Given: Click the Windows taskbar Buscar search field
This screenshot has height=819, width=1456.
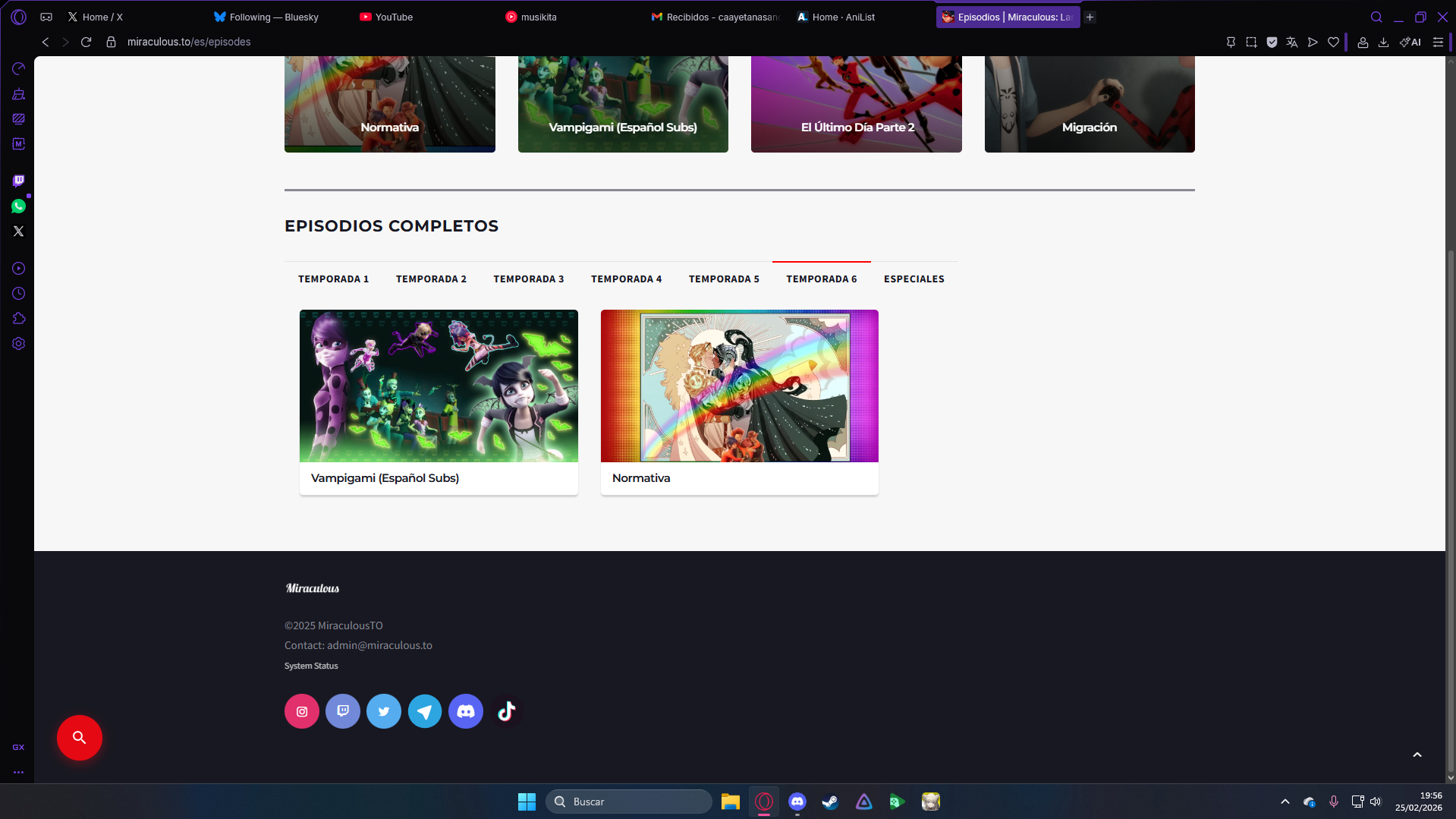Looking at the screenshot, I should [x=628, y=802].
